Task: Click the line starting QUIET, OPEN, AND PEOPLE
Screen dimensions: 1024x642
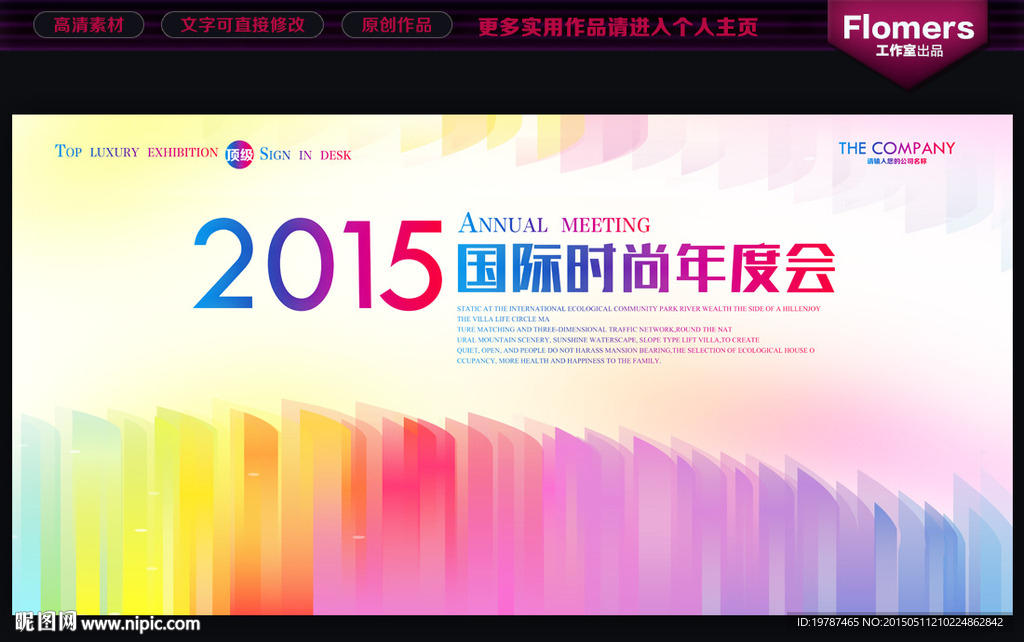Action: [635, 350]
